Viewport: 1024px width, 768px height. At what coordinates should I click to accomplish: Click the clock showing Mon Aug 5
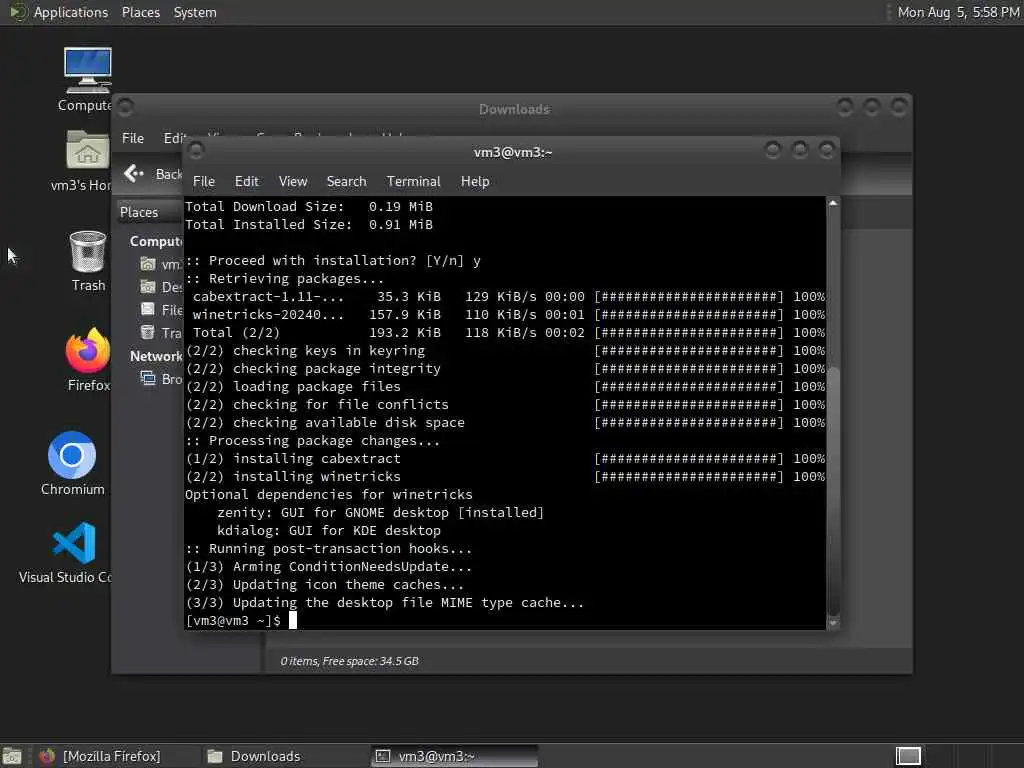tap(958, 12)
